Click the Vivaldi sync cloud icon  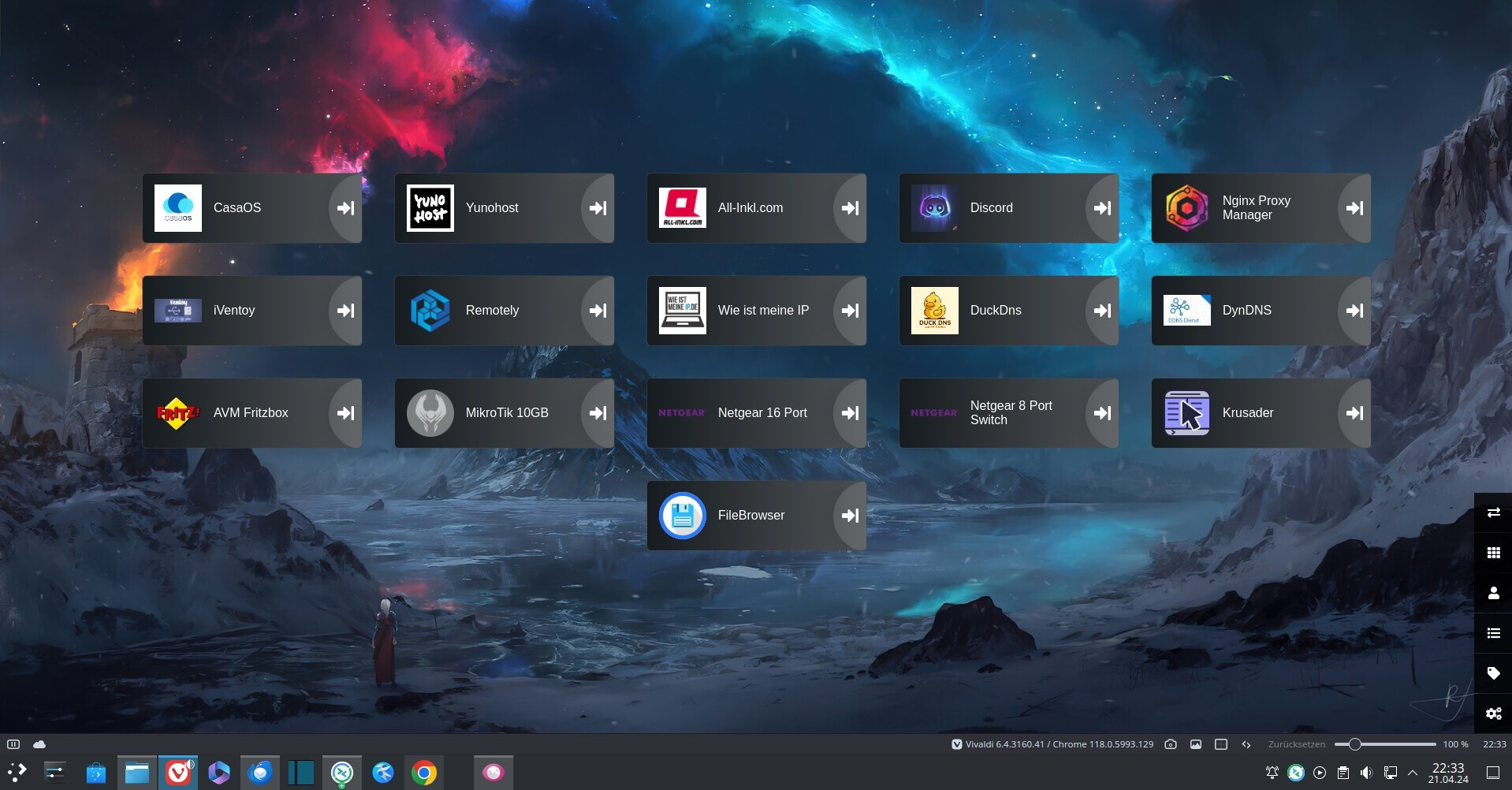click(39, 744)
